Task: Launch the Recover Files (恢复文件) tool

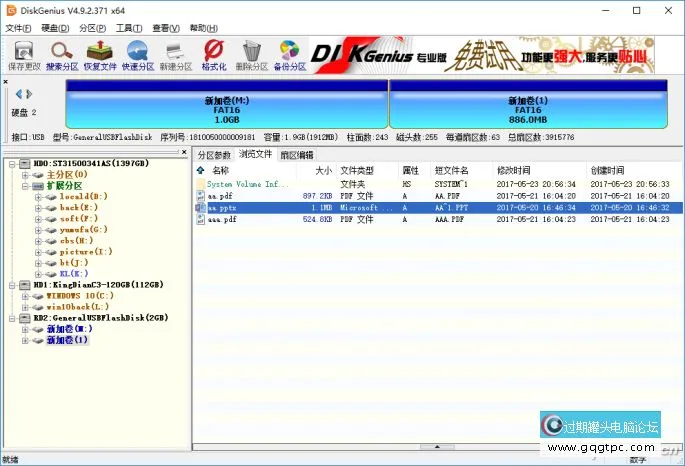Action: [x=100, y=55]
